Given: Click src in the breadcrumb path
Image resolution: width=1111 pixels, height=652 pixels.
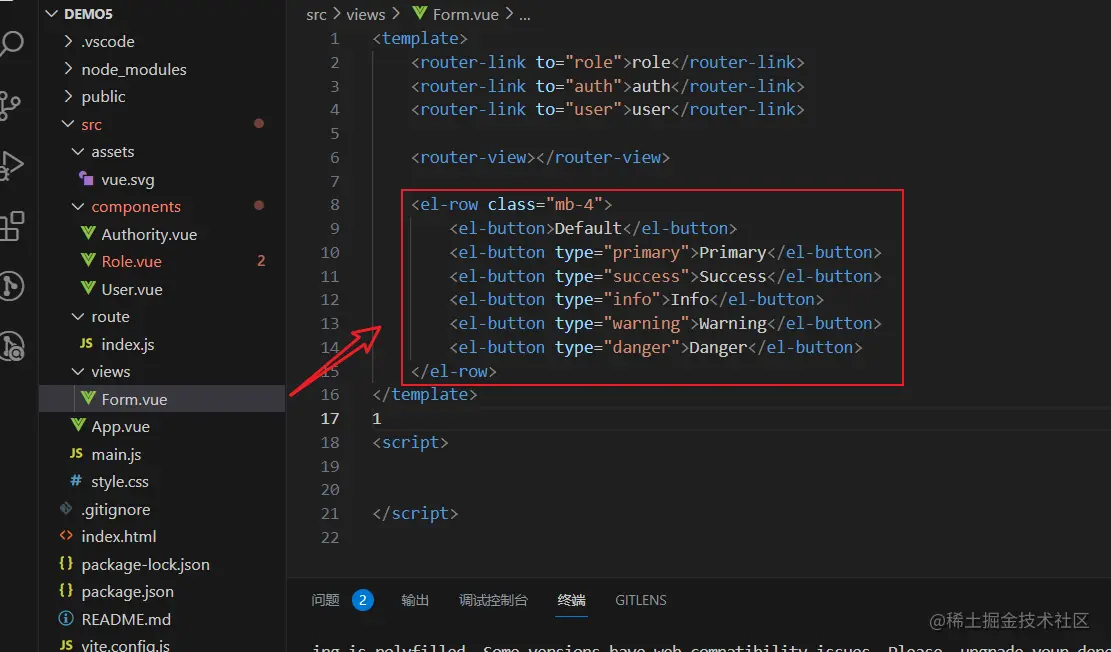Looking at the screenshot, I should [316, 14].
